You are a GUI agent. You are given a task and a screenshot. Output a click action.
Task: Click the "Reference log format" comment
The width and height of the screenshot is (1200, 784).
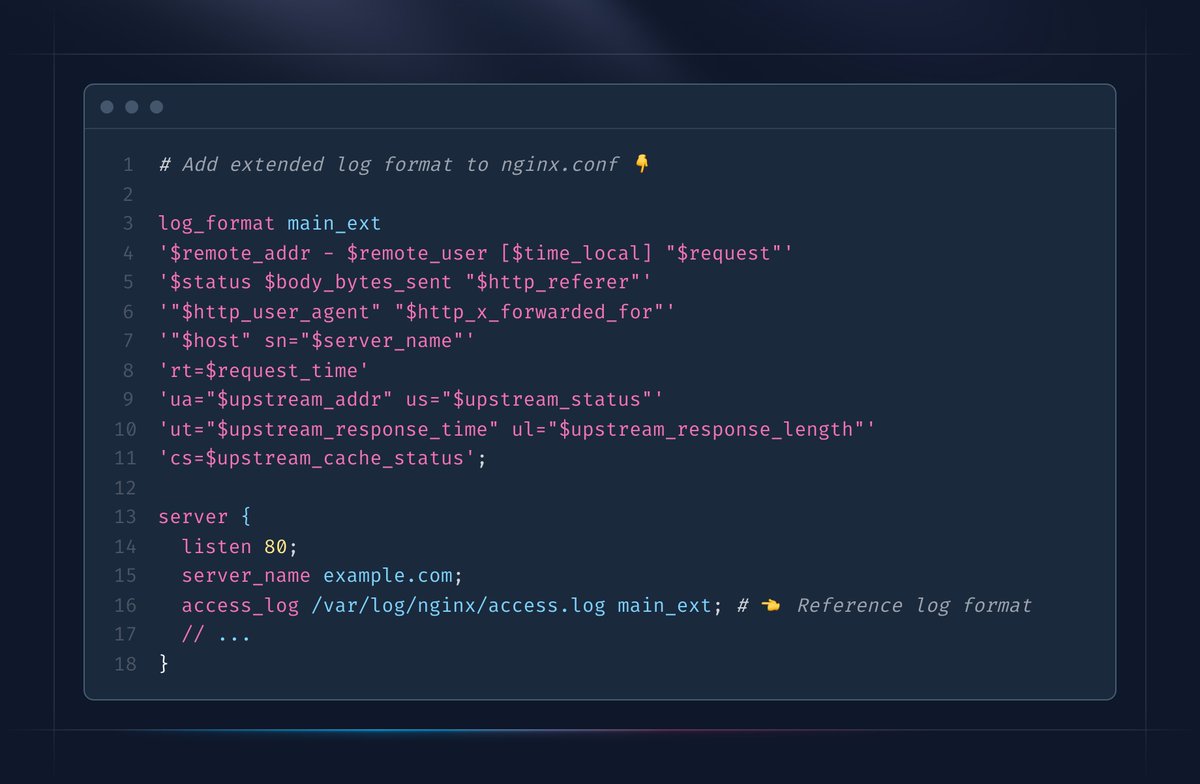click(914, 605)
